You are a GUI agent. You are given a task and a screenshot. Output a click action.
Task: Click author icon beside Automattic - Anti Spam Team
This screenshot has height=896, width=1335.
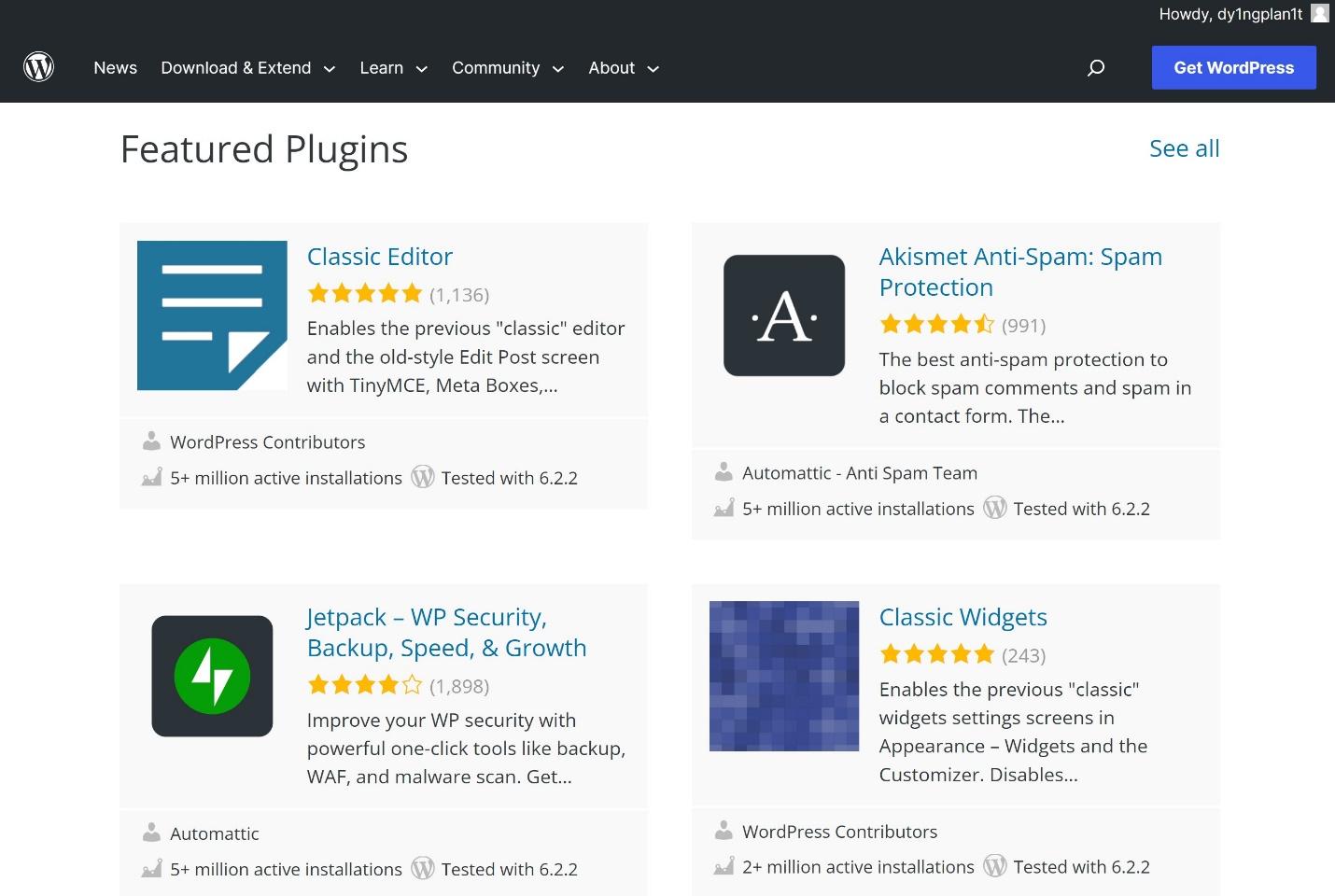click(x=724, y=472)
